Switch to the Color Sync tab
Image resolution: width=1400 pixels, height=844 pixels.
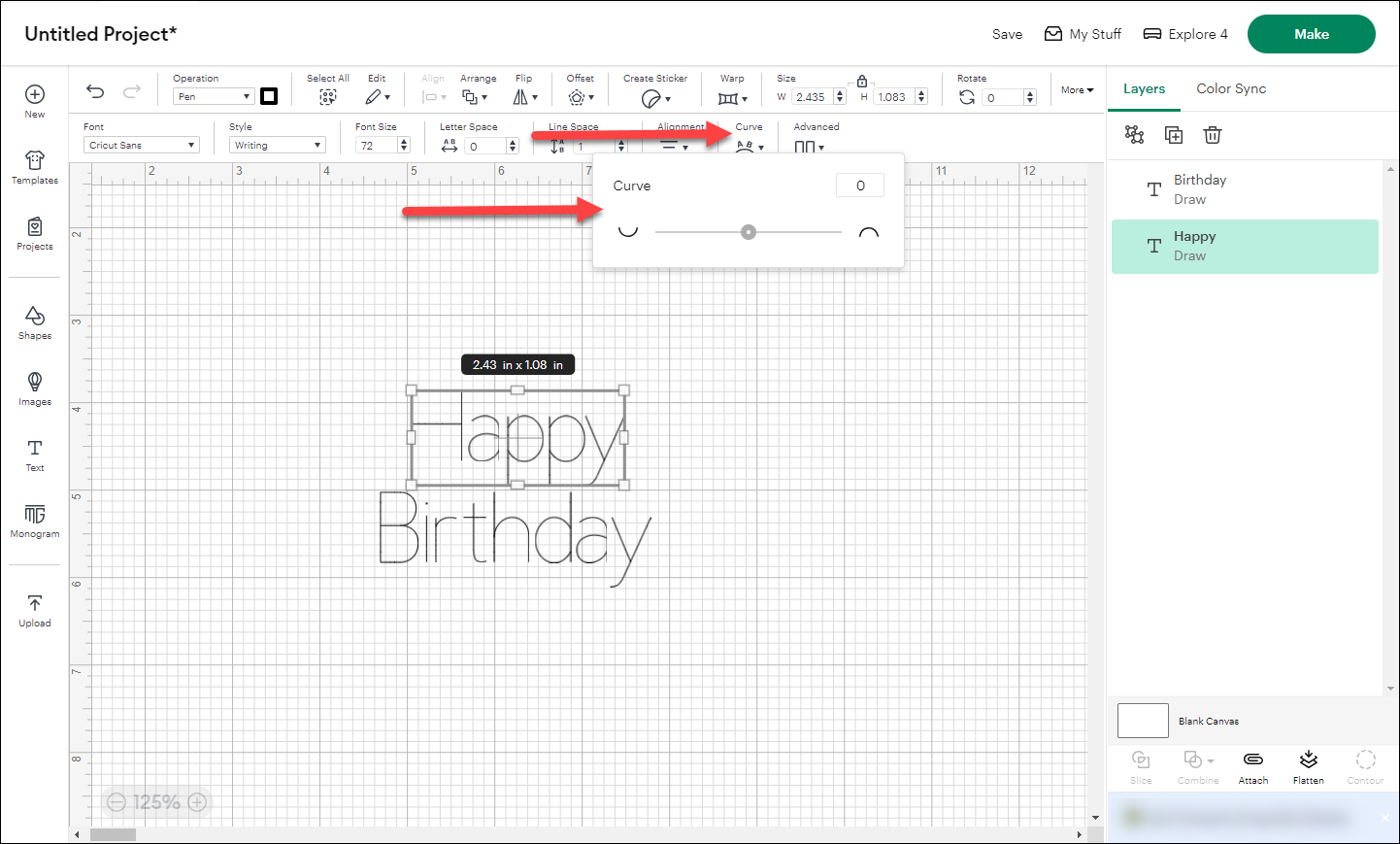(x=1230, y=88)
